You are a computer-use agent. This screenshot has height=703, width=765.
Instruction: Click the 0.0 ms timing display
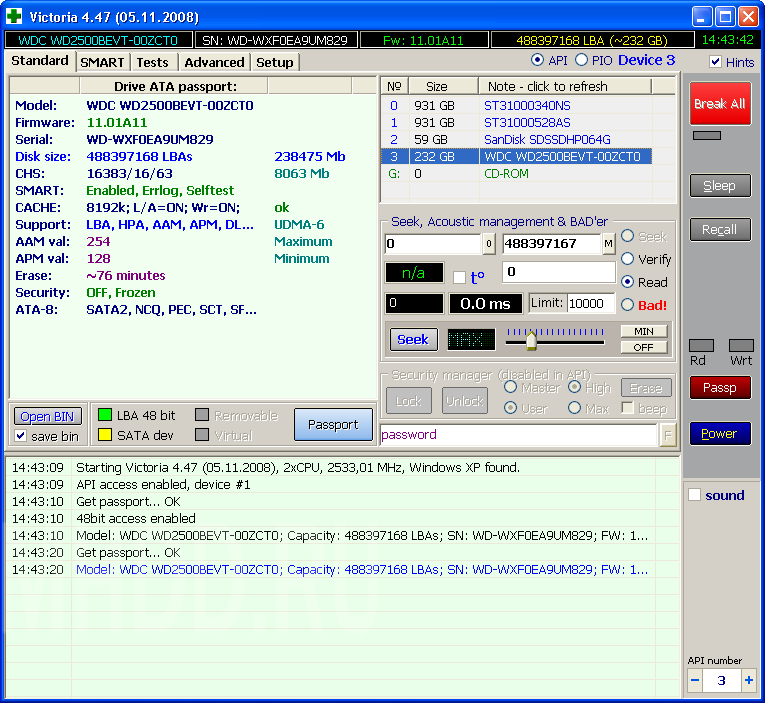tap(485, 303)
